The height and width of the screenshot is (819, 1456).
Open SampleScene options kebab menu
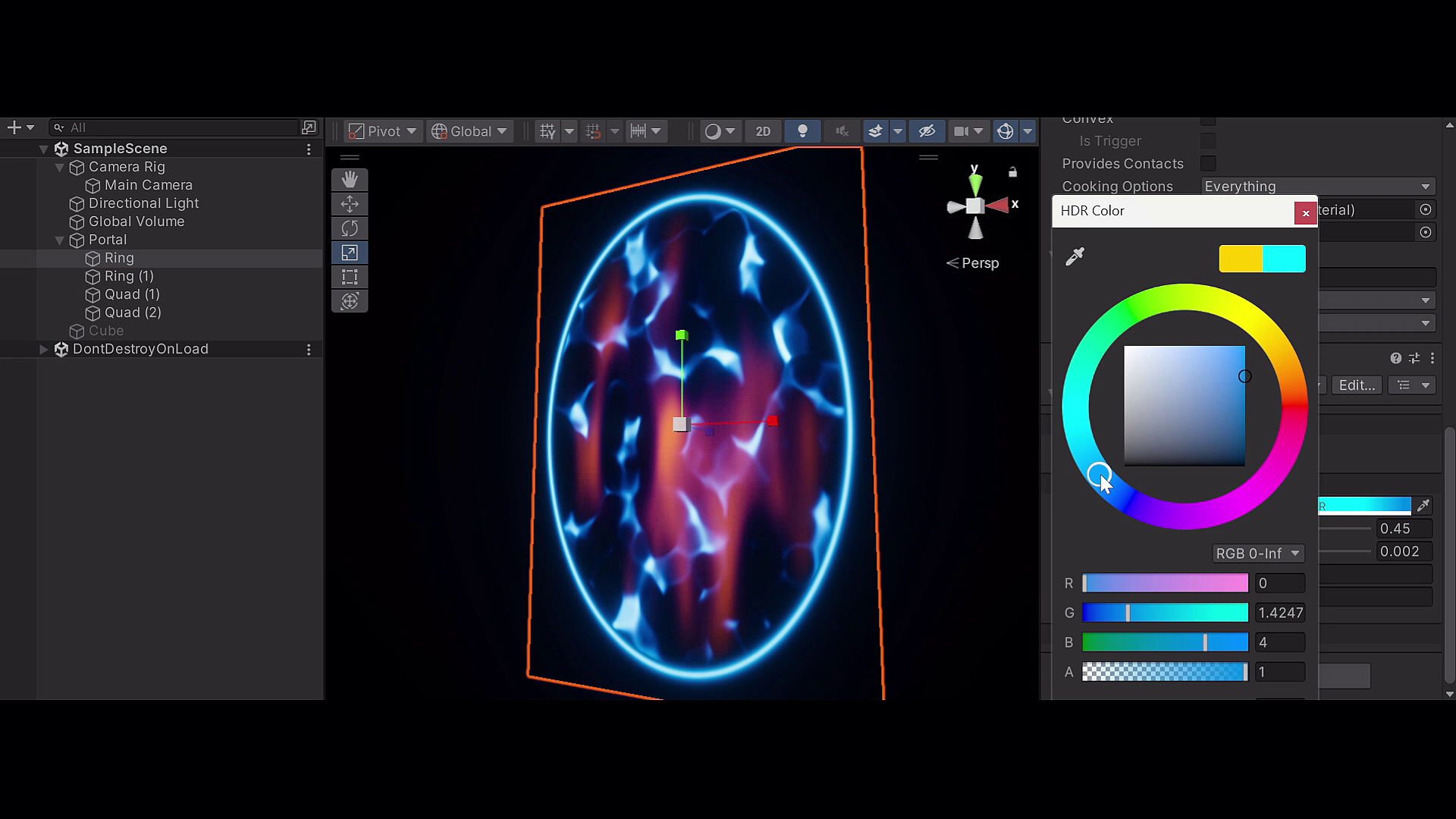coord(309,149)
